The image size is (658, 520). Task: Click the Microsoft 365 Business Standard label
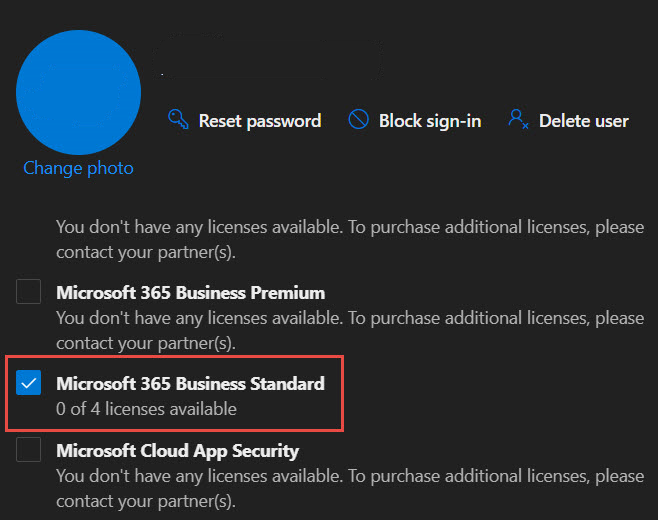[x=190, y=383]
